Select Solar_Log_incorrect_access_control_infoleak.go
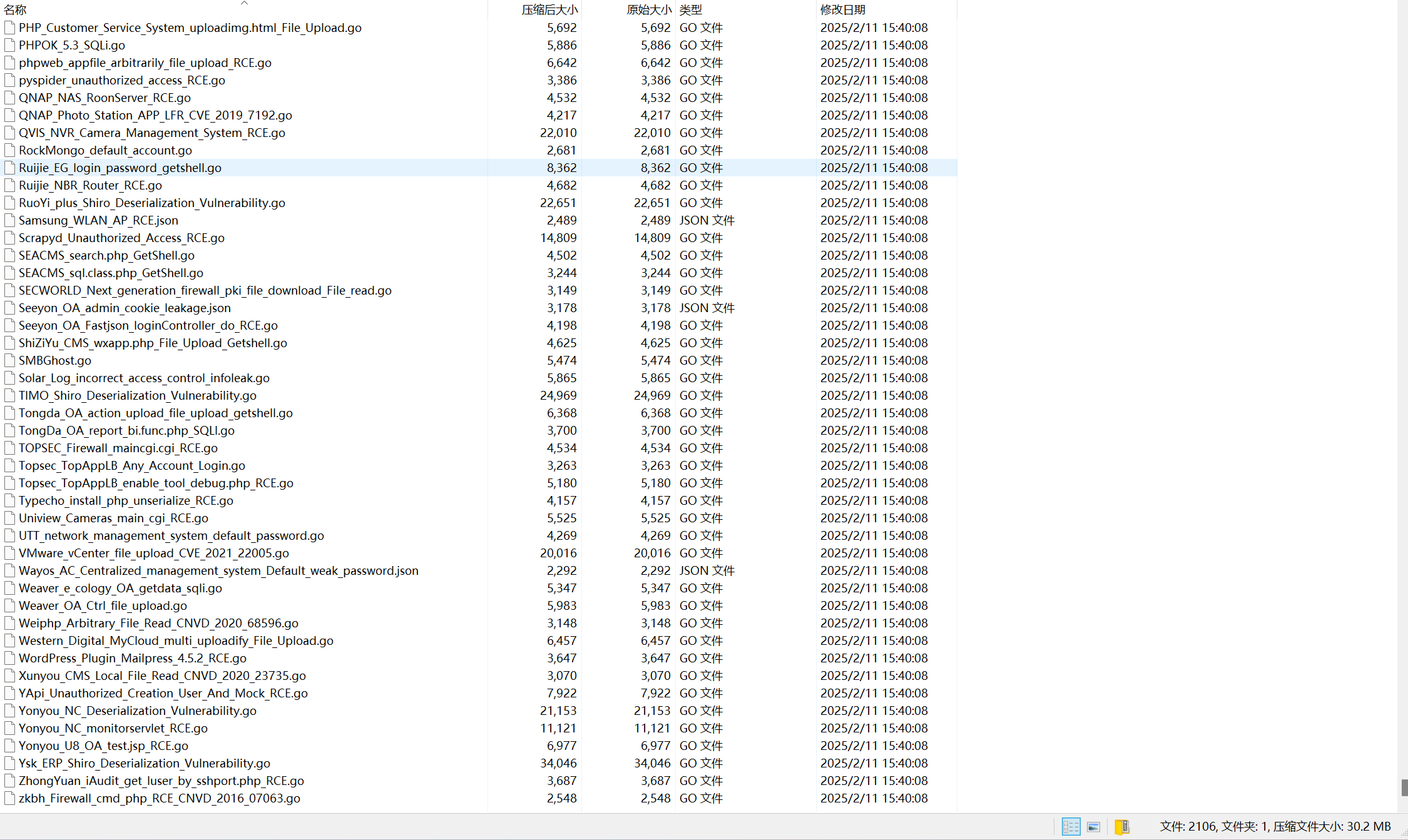Image resolution: width=1408 pixels, height=840 pixels. [144, 378]
